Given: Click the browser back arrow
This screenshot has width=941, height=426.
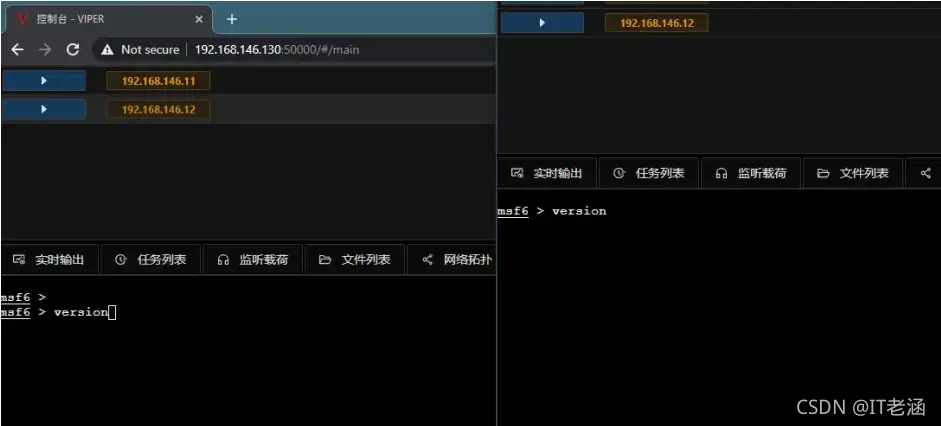Looking at the screenshot, I should click(17, 50).
